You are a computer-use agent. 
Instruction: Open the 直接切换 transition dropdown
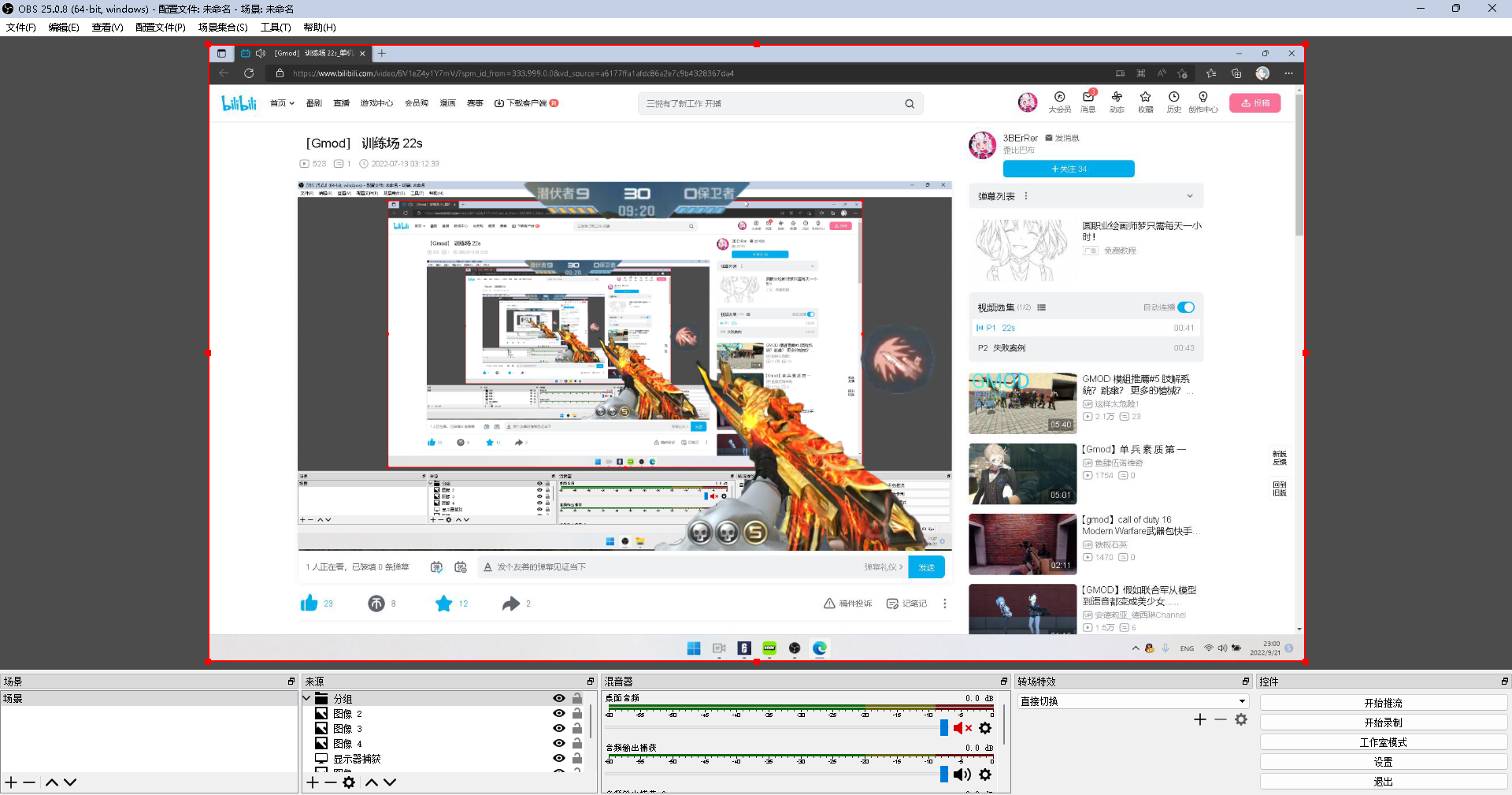coord(1134,701)
